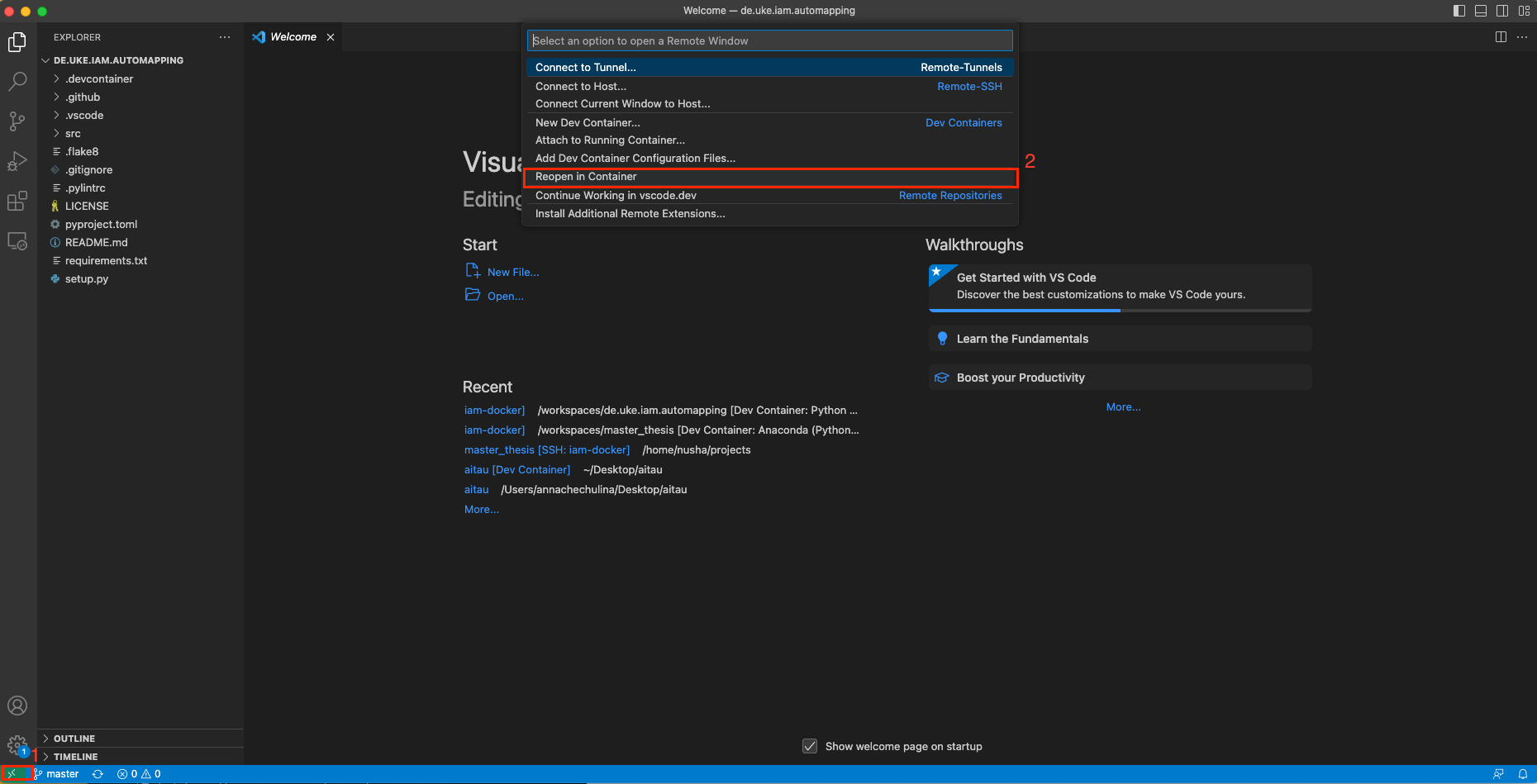The image size is (1537, 784).
Task: Toggle the bottom panel layout icon
Action: point(1481,11)
